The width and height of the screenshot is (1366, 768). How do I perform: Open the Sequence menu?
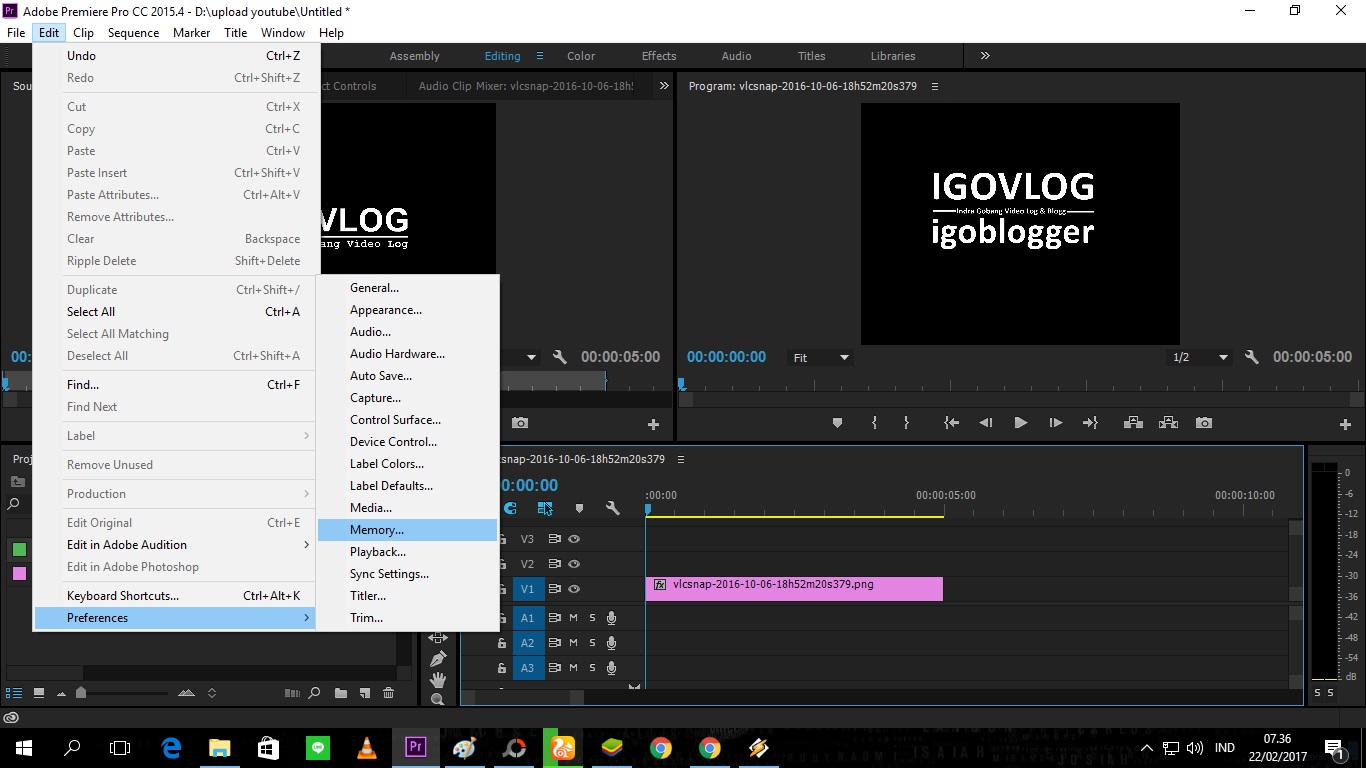[x=133, y=33]
